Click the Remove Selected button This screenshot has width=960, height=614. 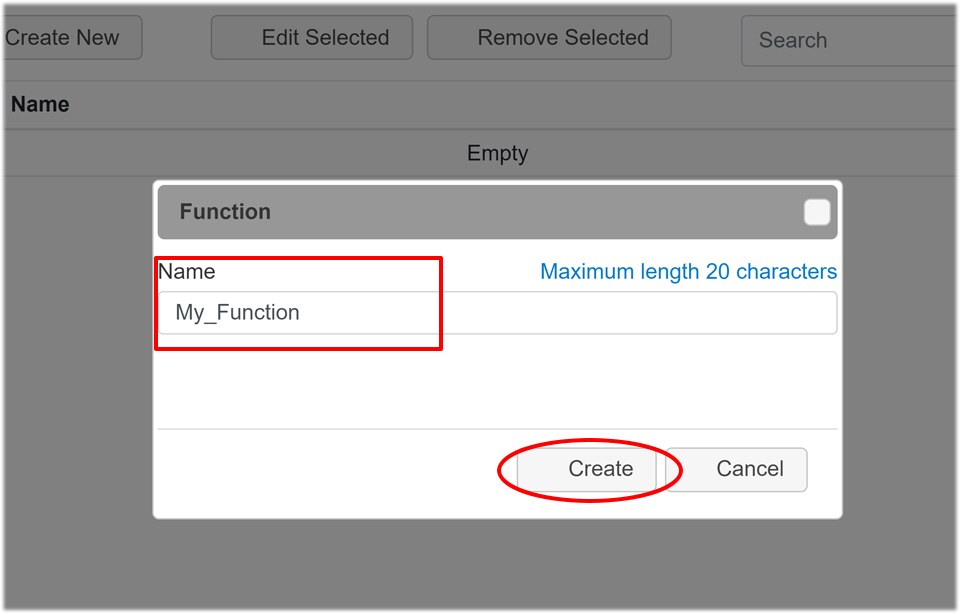point(548,37)
